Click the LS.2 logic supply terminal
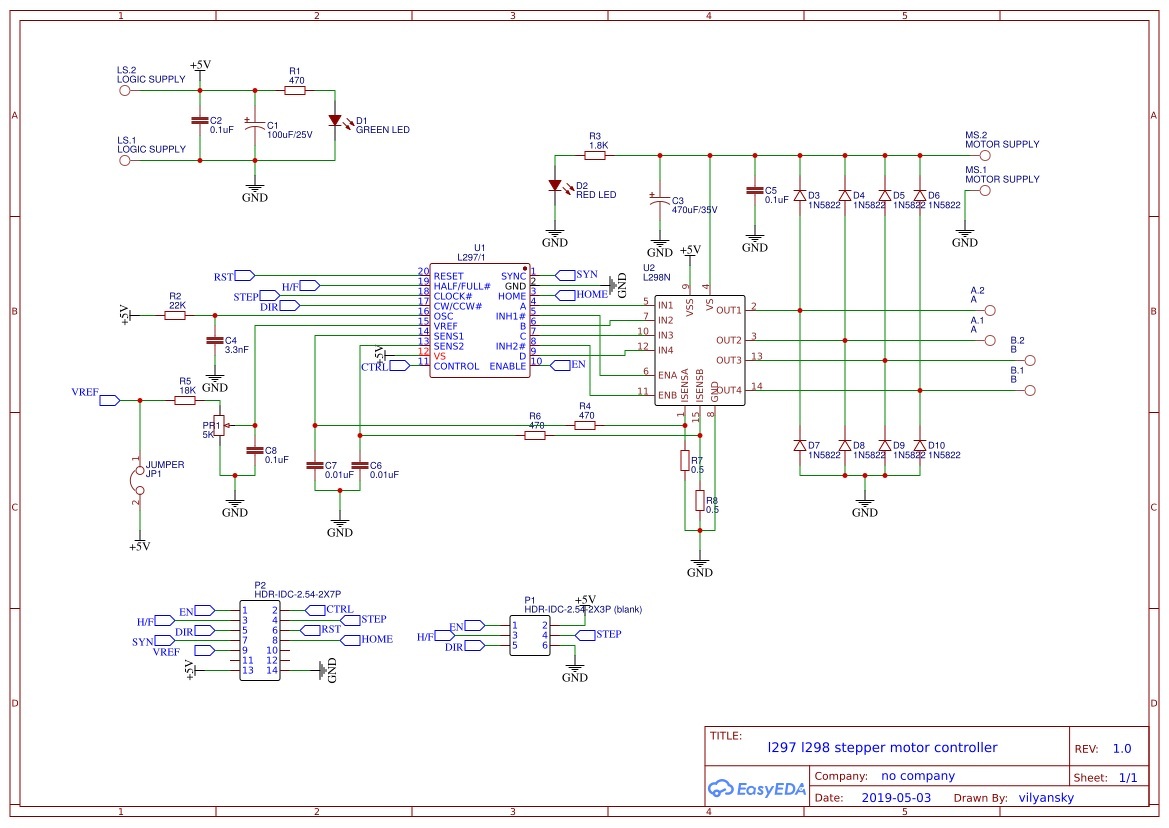 pyautogui.click(x=125, y=90)
